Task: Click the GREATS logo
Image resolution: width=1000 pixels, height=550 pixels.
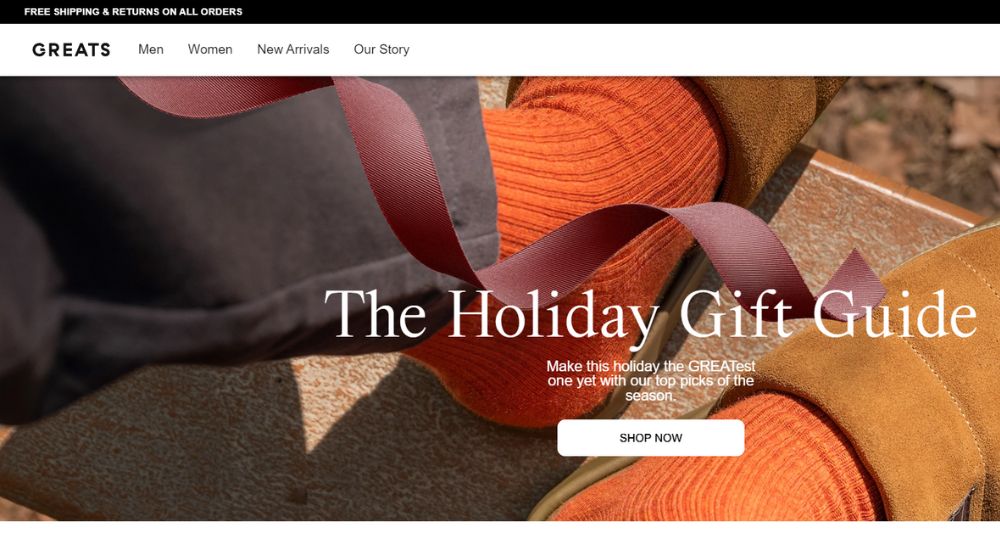Action: point(71,50)
